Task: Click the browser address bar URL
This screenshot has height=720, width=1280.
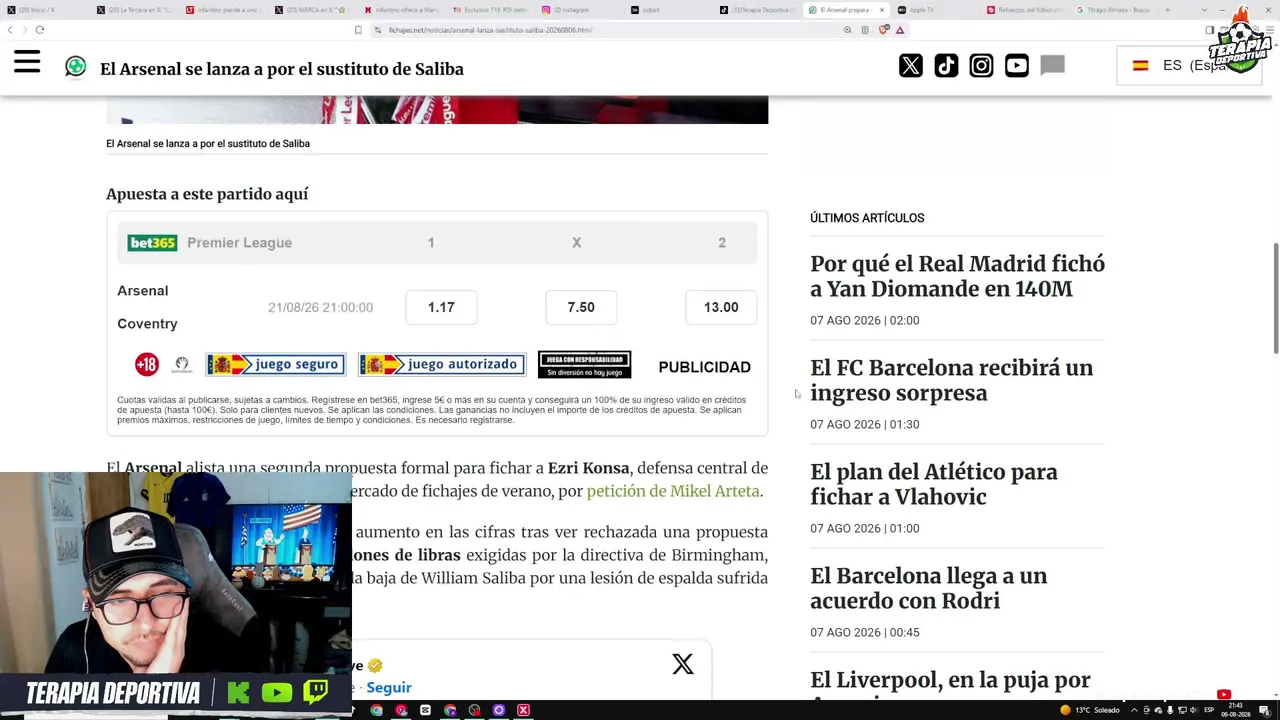Action: [x=490, y=30]
